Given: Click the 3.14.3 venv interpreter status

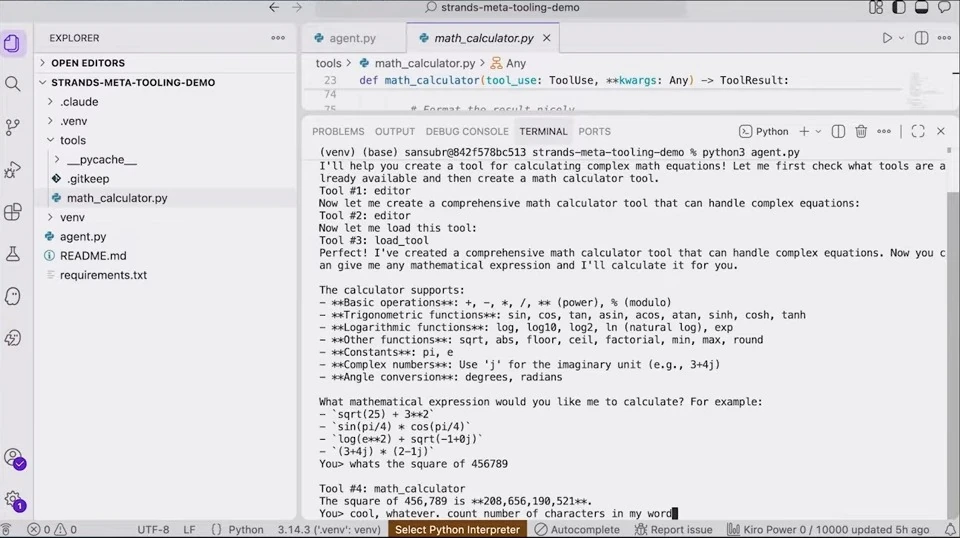Looking at the screenshot, I should tap(329, 529).
